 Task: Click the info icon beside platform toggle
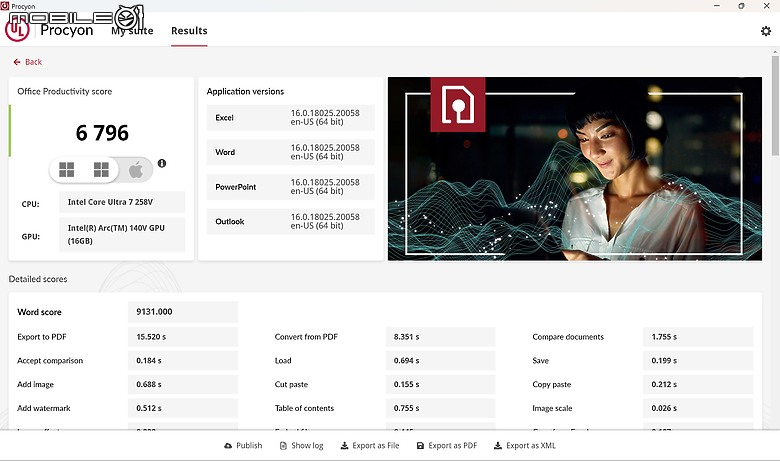(162, 163)
